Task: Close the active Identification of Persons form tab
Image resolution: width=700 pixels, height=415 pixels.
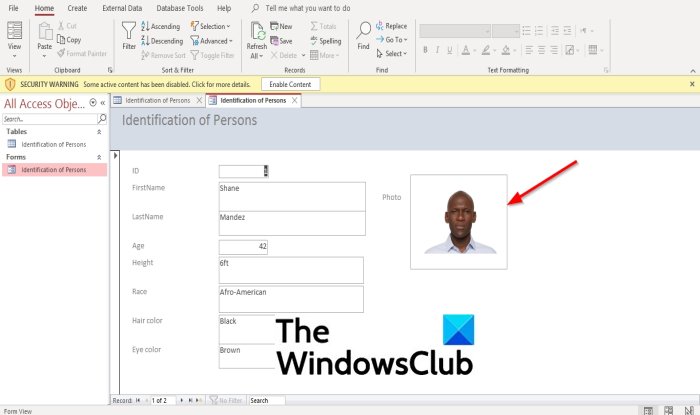Action: [x=295, y=100]
